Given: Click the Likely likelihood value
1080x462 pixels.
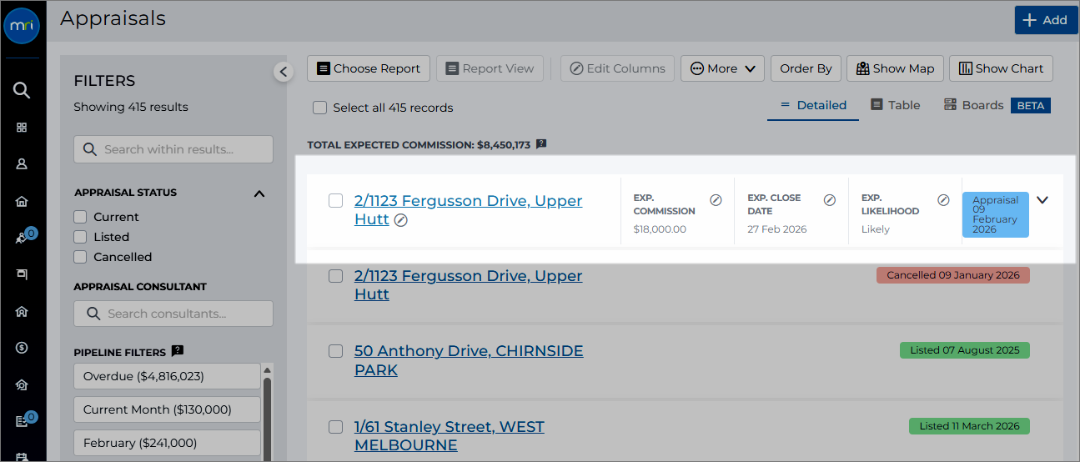Looking at the screenshot, I should (x=875, y=229).
